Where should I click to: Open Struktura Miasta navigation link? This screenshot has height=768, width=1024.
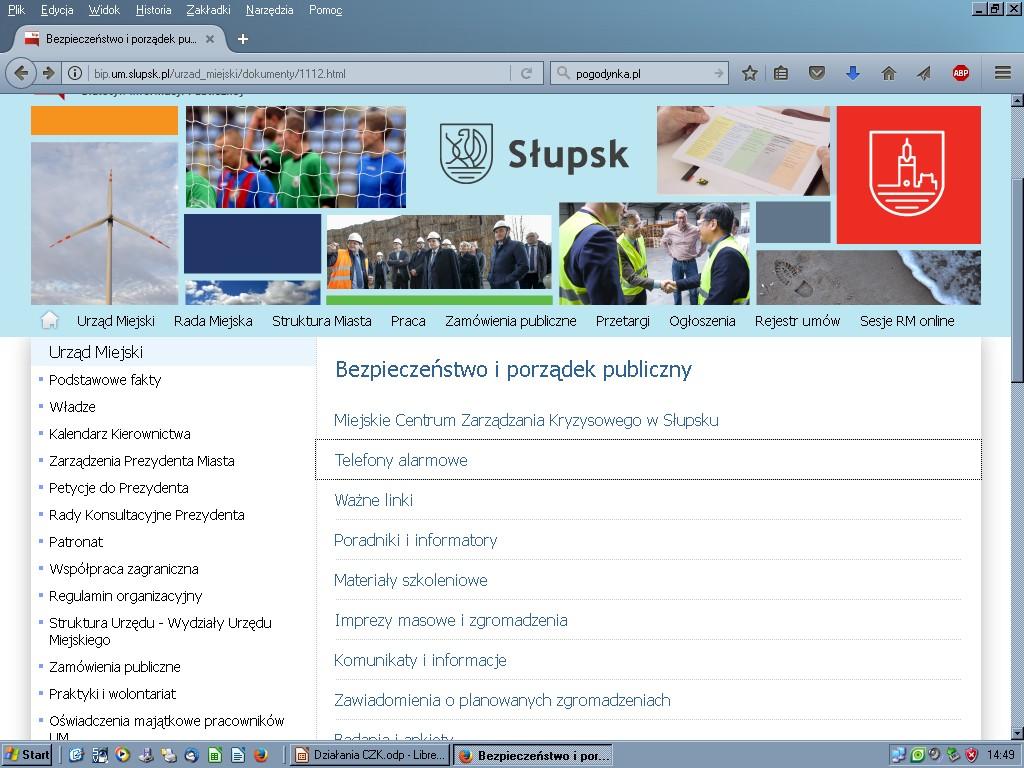tap(321, 321)
